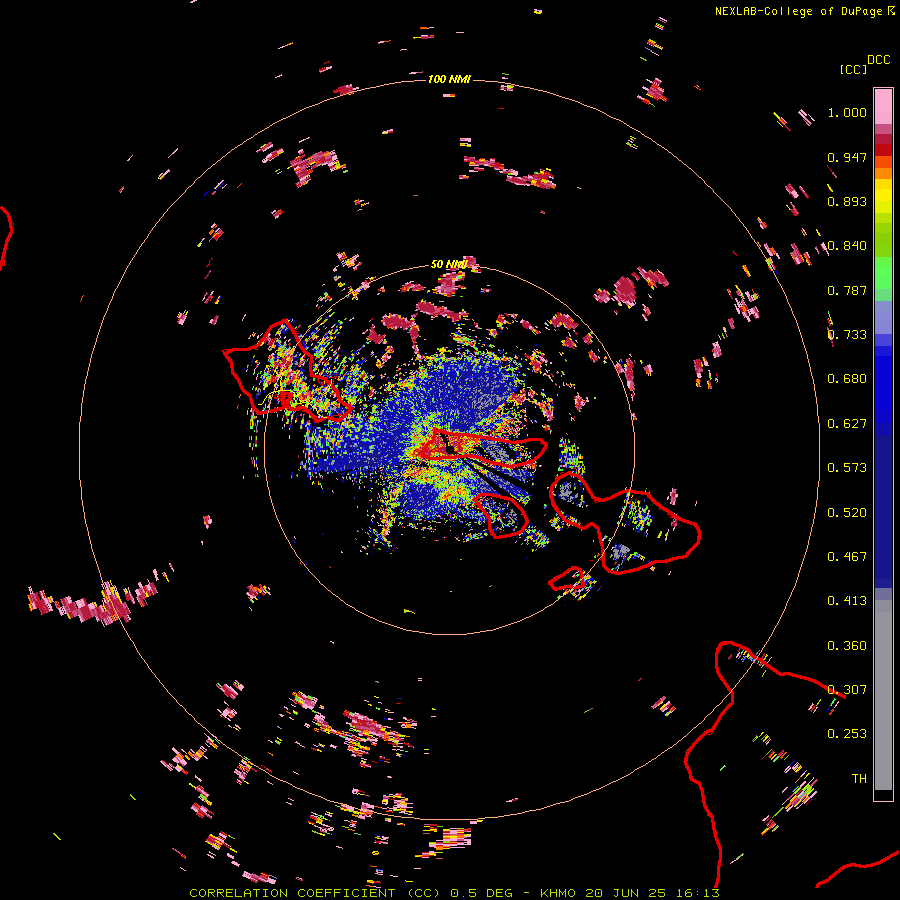Viewport: 900px width, 900px height.
Task: Select the "50 NMI" range ring label
Action: [449, 264]
